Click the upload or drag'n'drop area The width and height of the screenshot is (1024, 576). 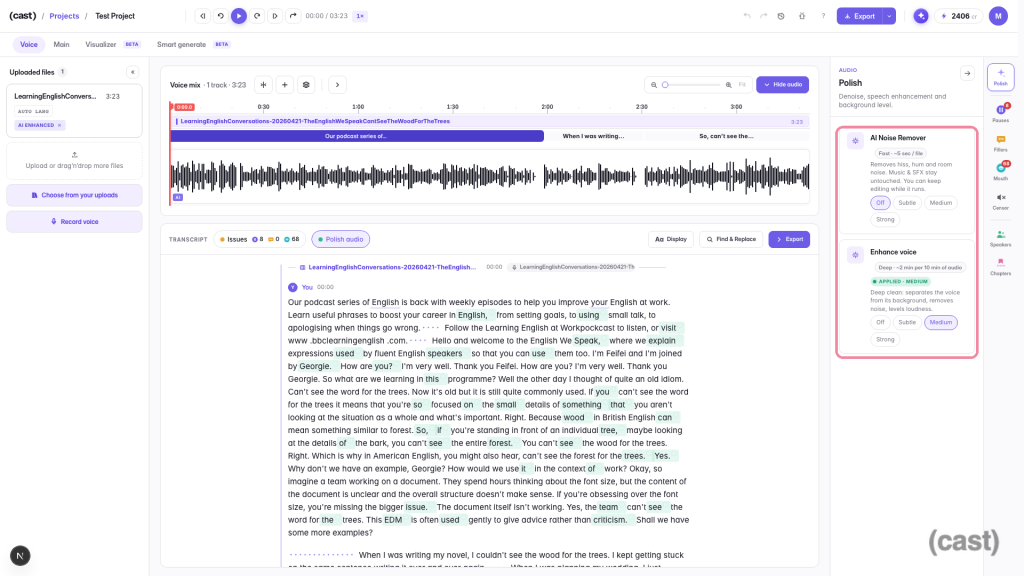(x=74, y=161)
